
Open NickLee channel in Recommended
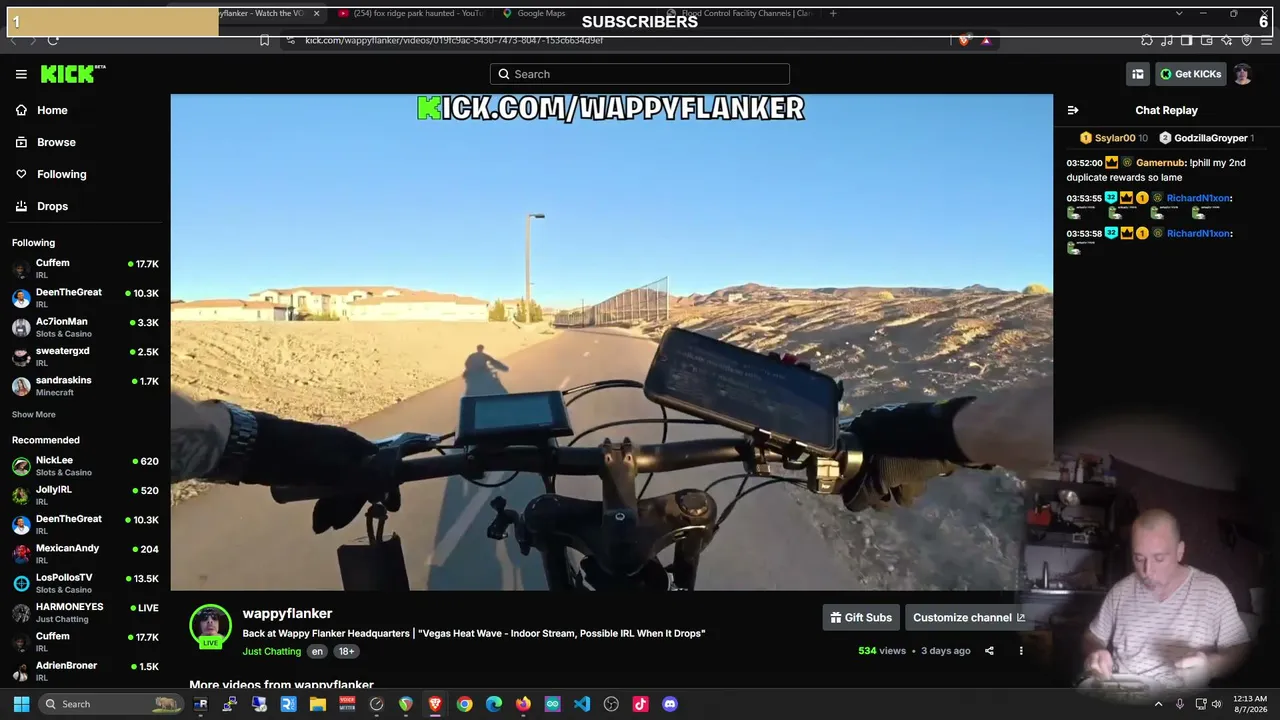(x=85, y=466)
